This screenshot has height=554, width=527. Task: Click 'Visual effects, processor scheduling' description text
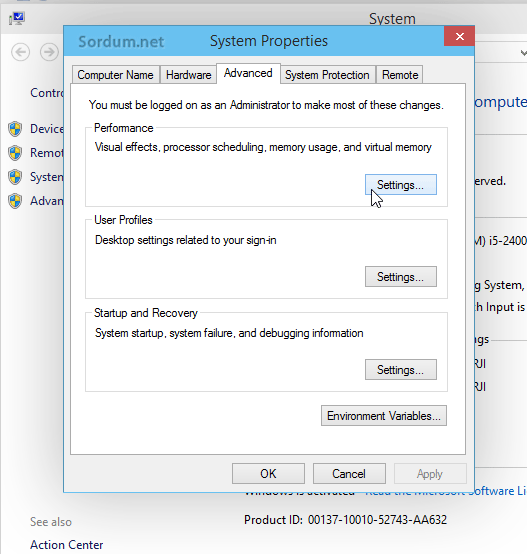click(263, 147)
